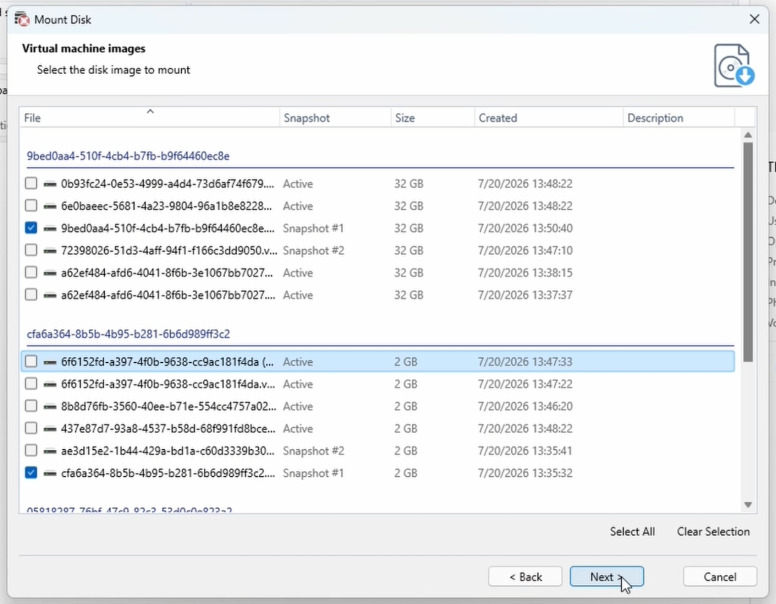Click disk icon for 6e0baeec-5681 image
The height and width of the screenshot is (604, 776).
tap(49, 206)
